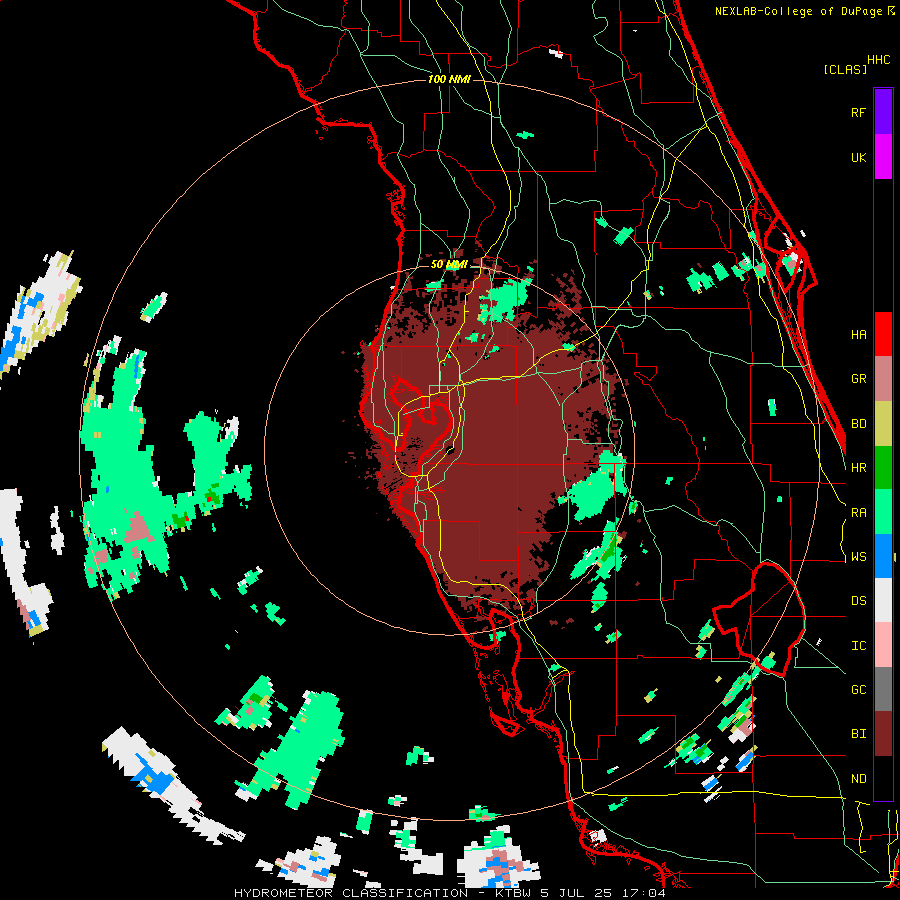This screenshot has height=900, width=900.
Task: Click the red HA color swatch in the legend
Action: tap(883, 334)
